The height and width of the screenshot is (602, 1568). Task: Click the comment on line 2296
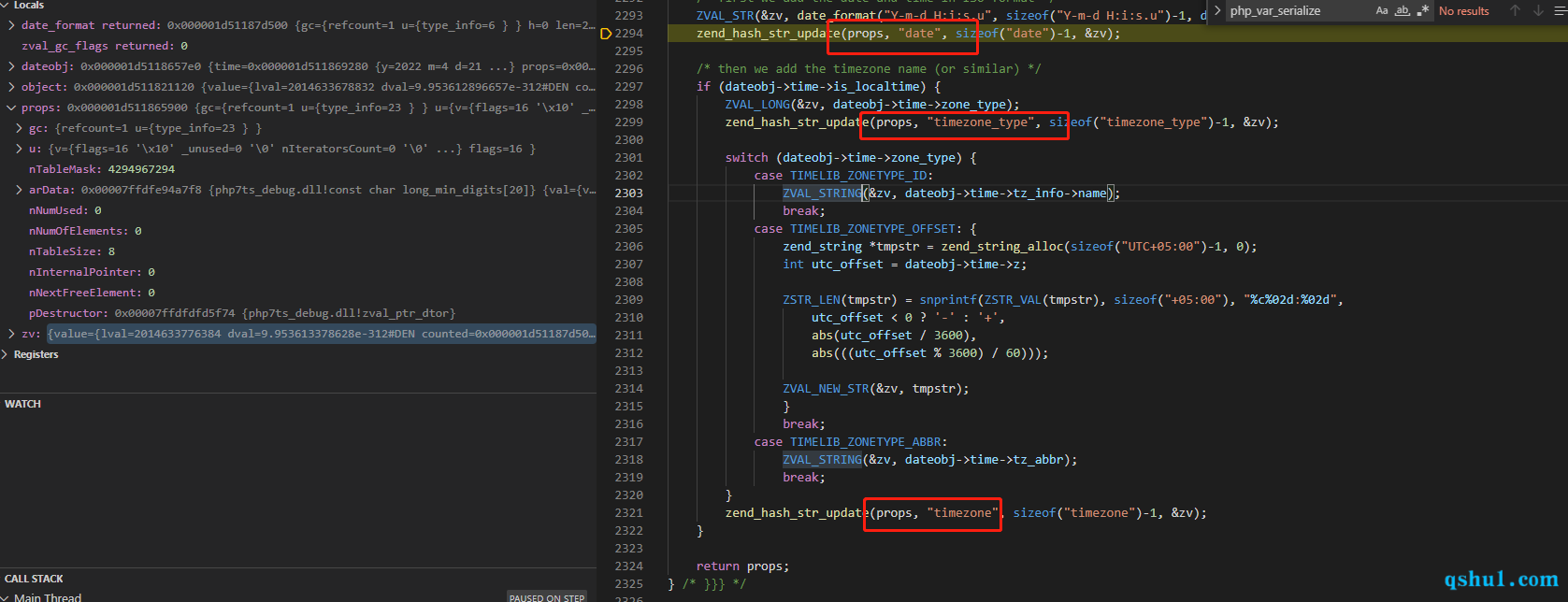click(x=869, y=69)
